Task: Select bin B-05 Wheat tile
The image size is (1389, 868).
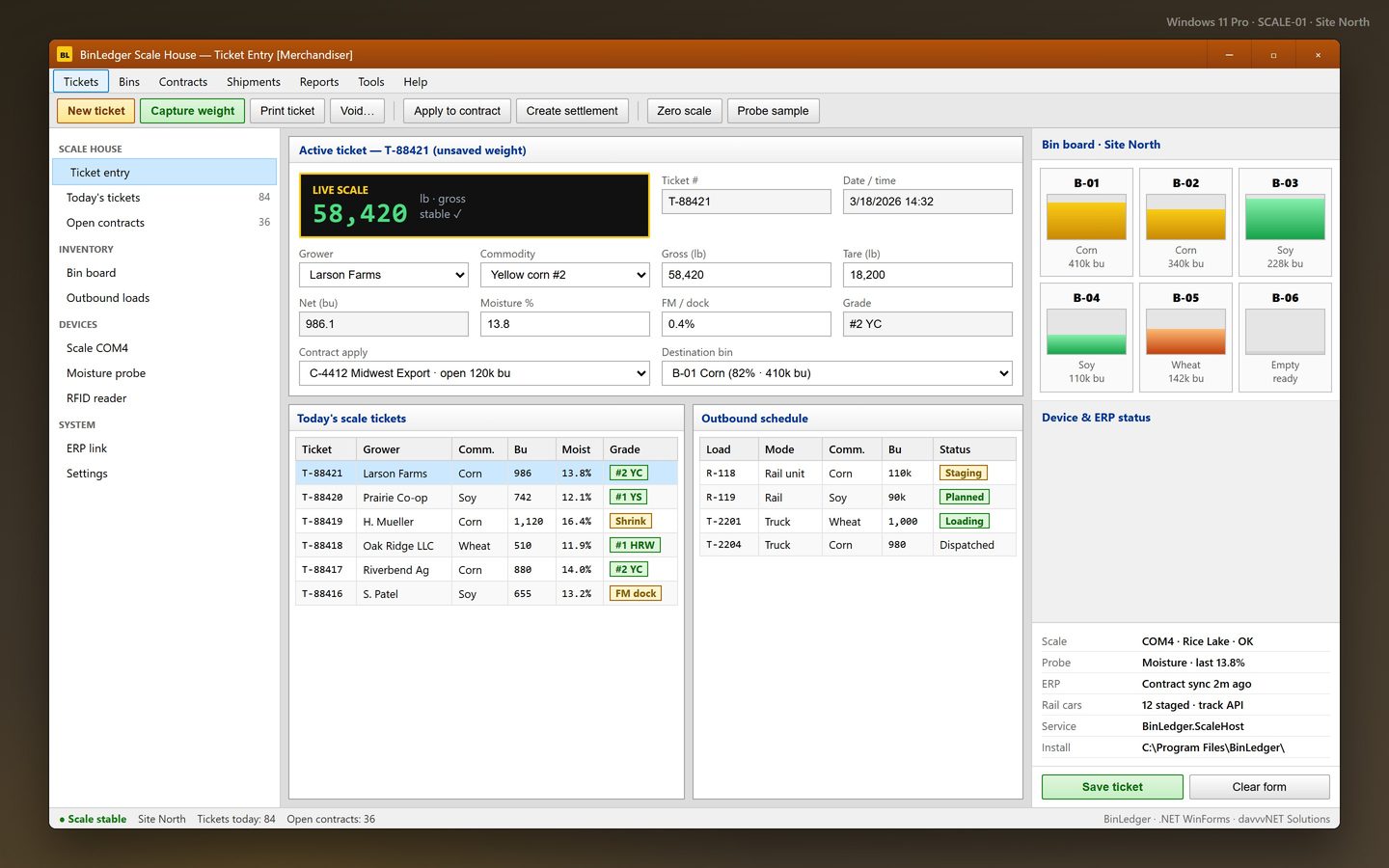Action: pyautogui.click(x=1185, y=338)
